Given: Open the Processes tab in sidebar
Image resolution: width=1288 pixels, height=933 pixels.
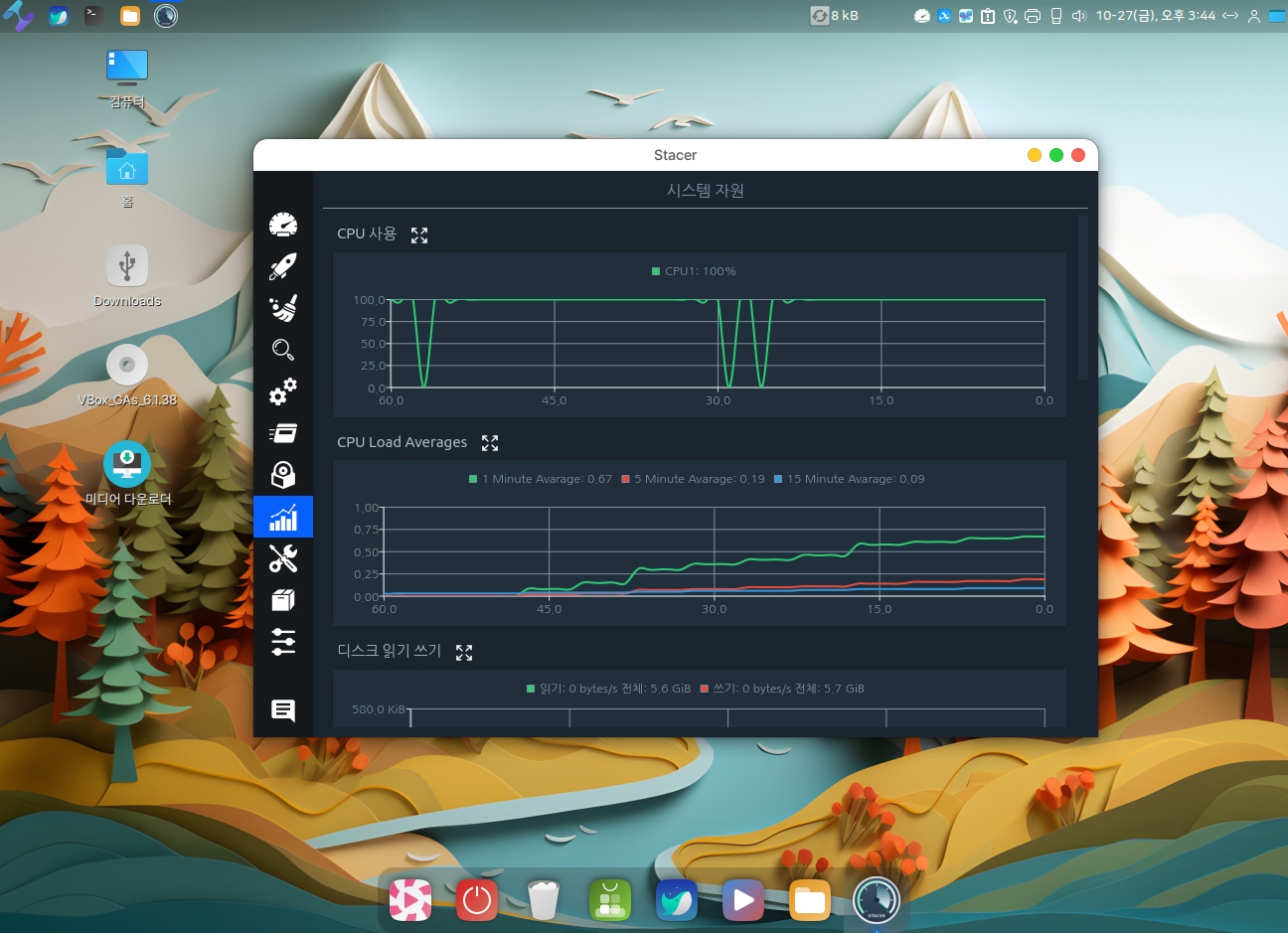Looking at the screenshot, I should tap(283, 433).
